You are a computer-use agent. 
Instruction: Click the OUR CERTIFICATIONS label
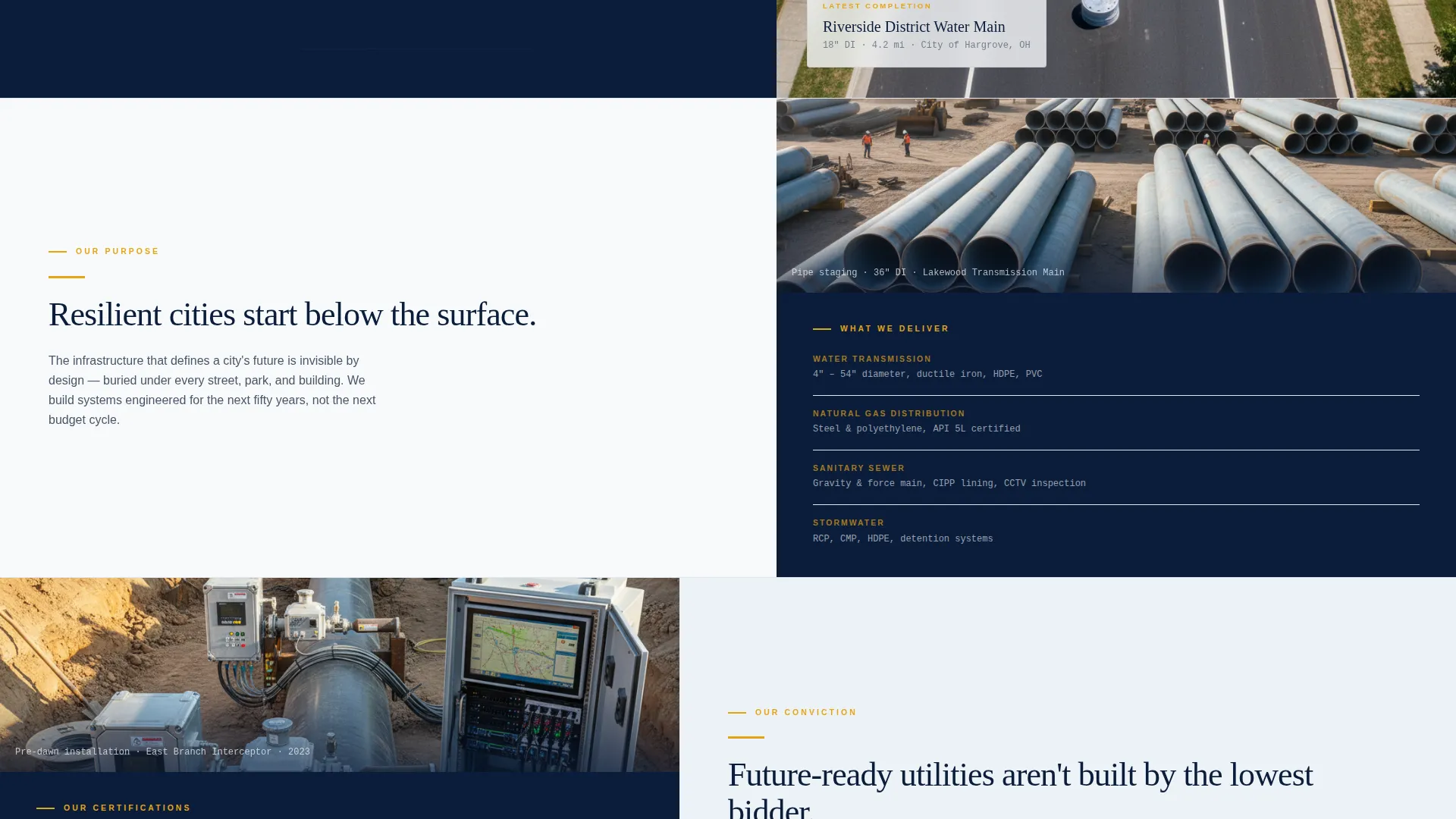coord(127,808)
